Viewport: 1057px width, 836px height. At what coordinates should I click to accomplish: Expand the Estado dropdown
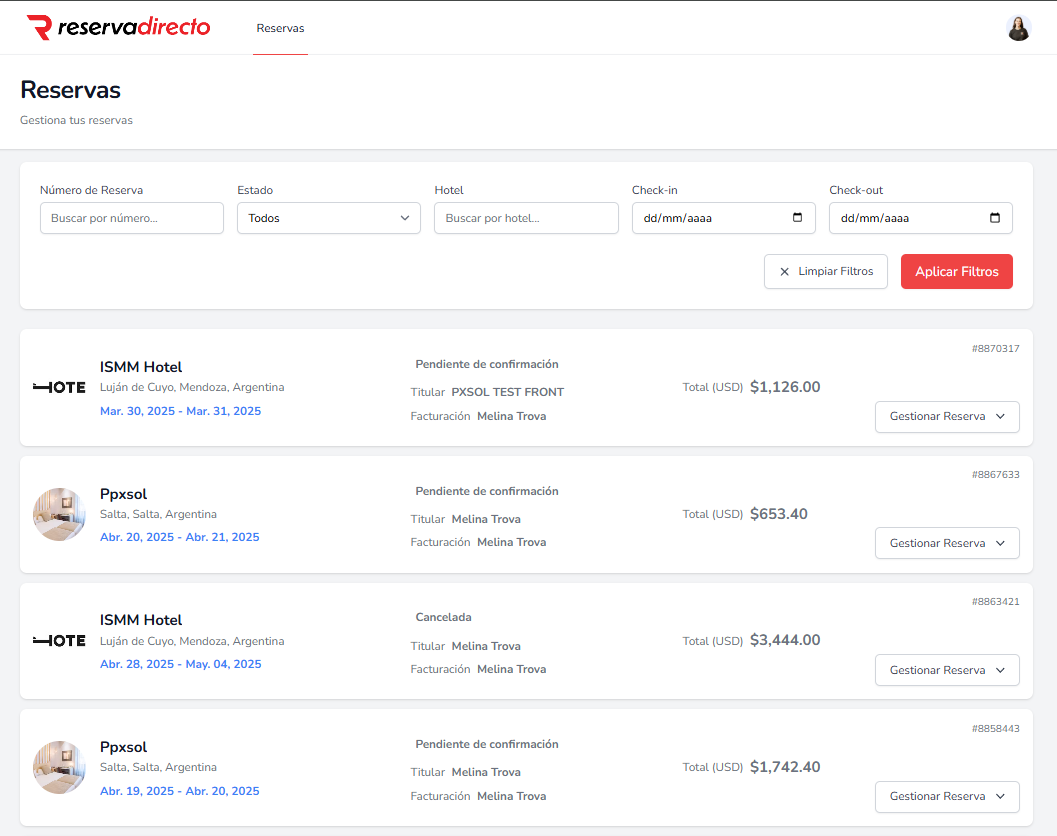pyautogui.click(x=328, y=218)
